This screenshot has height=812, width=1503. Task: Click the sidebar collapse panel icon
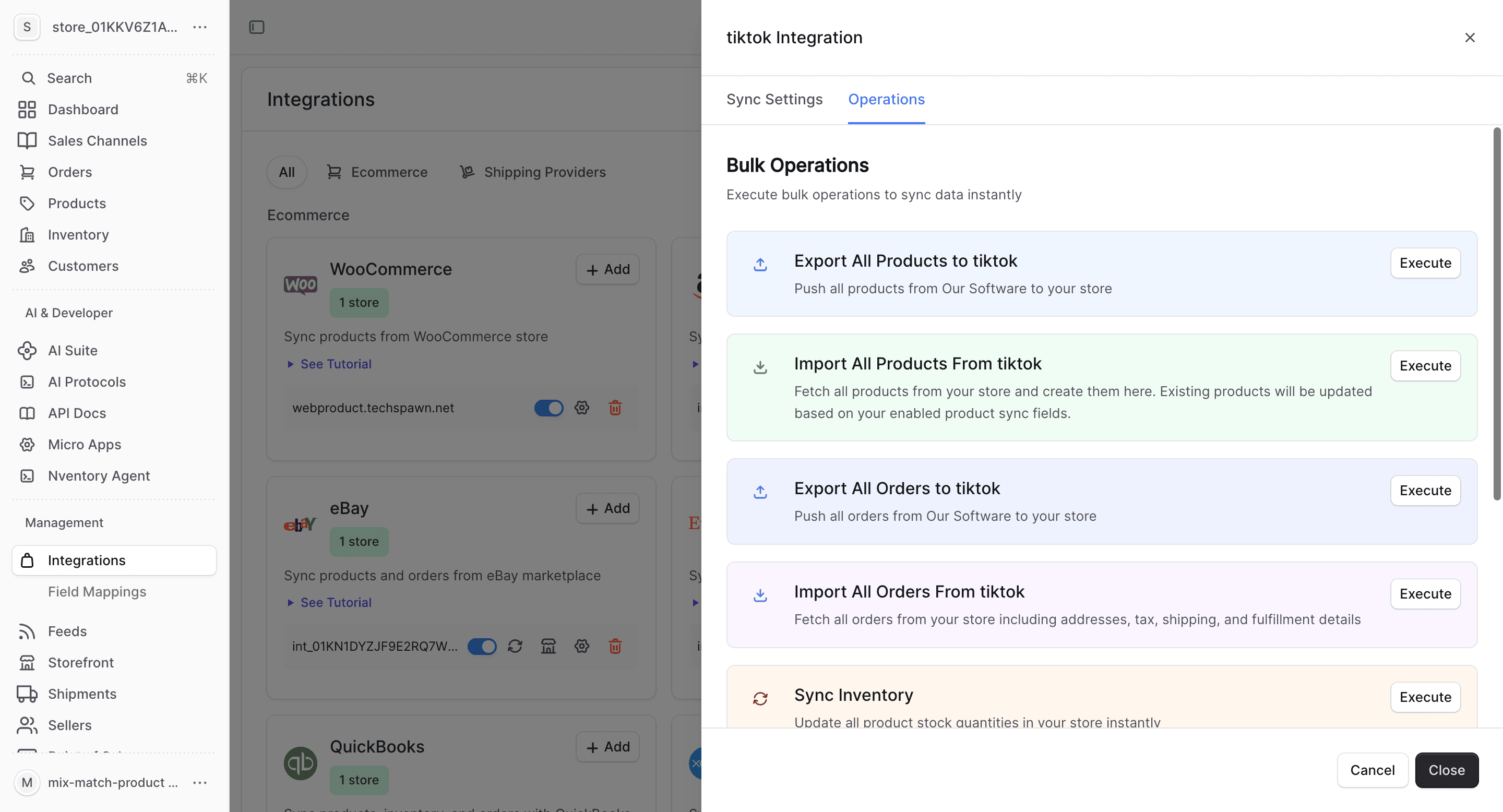[257, 28]
